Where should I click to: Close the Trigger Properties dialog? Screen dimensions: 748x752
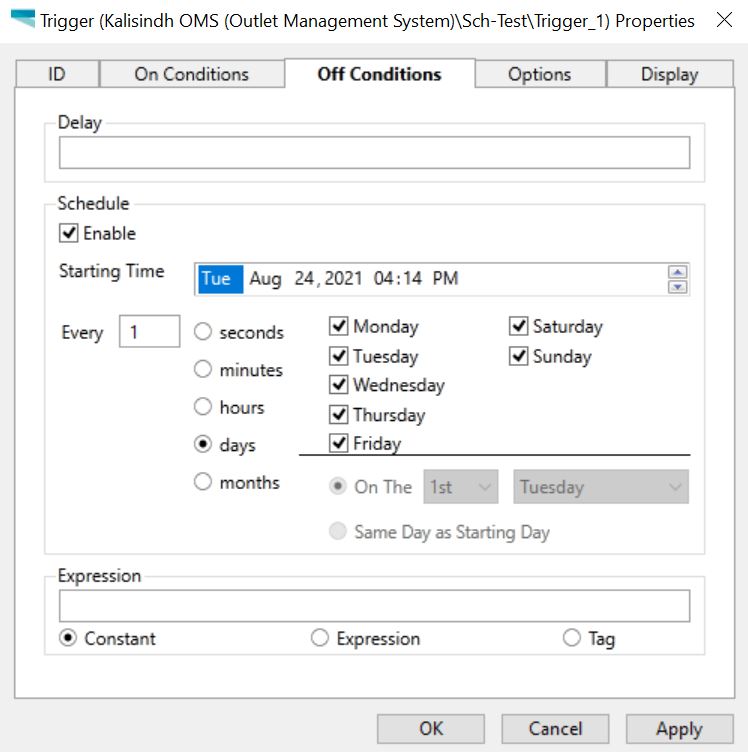click(724, 20)
